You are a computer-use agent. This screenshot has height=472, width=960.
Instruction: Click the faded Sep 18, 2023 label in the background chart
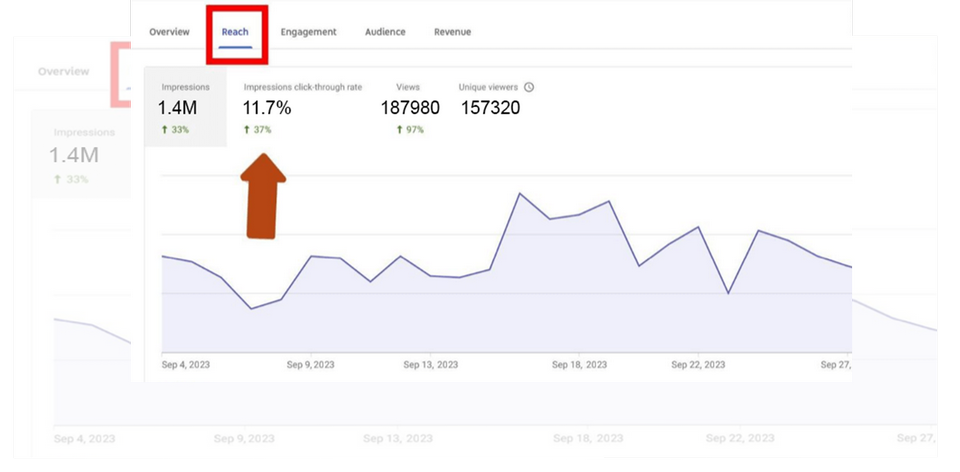[x=588, y=439]
